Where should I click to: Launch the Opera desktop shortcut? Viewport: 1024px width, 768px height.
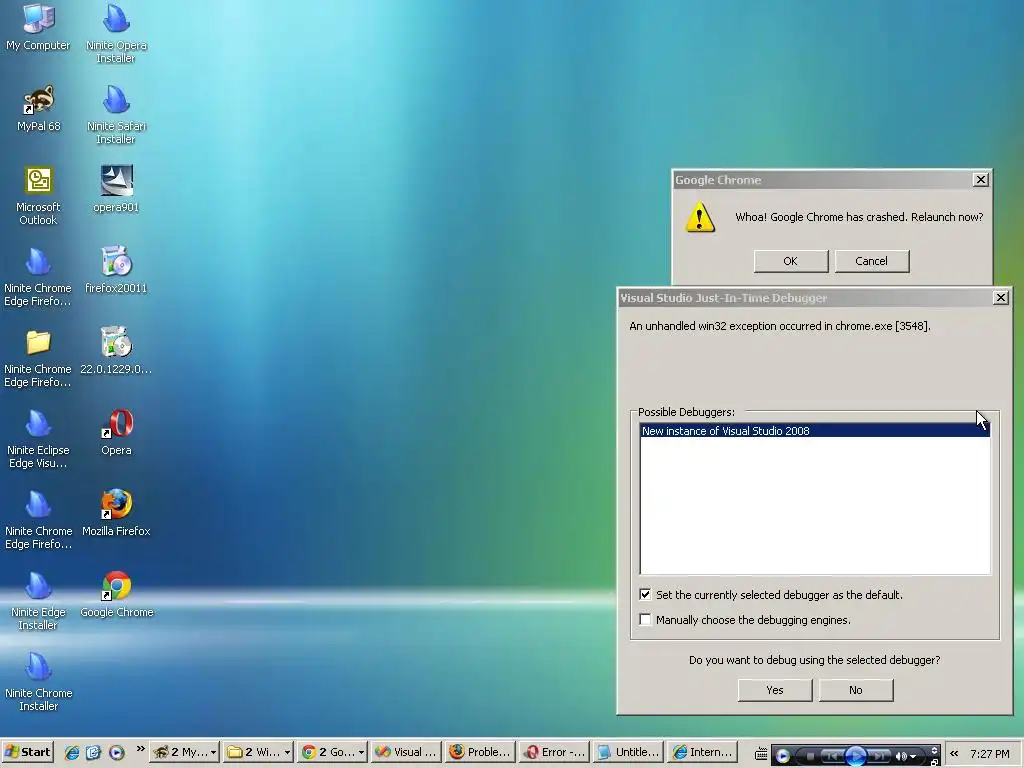tap(116, 432)
